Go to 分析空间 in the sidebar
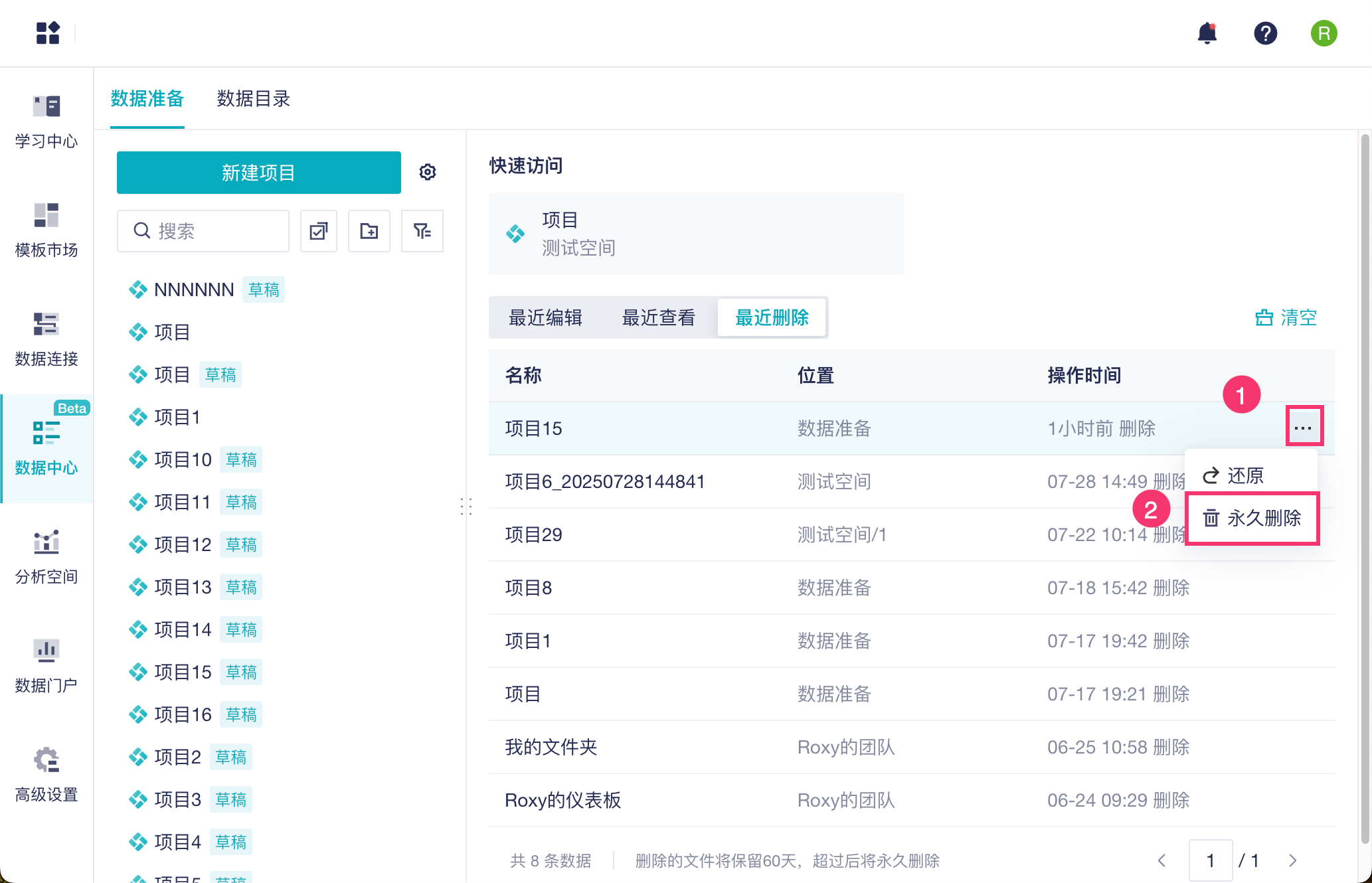This screenshot has width=1372, height=883. point(46,557)
